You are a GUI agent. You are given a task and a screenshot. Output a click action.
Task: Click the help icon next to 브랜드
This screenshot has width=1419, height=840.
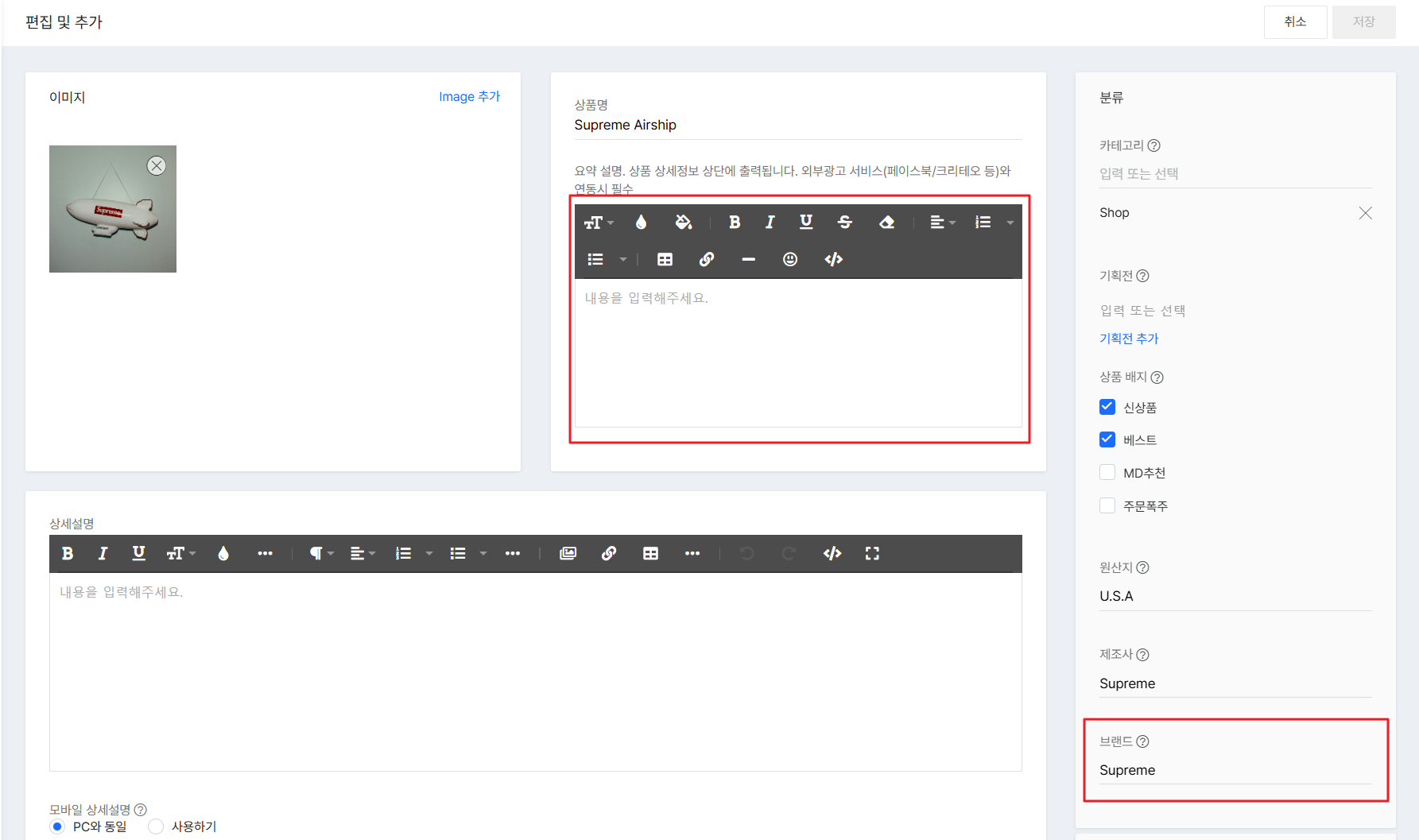(x=1142, y=741)
